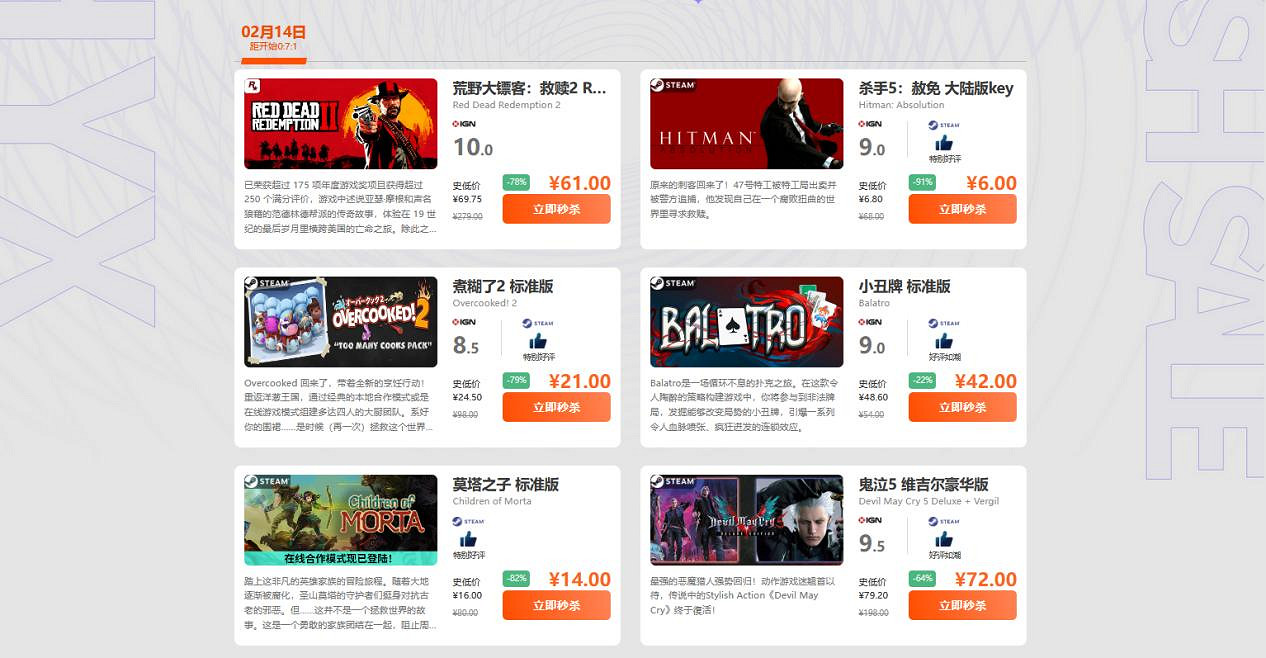Viewport: 1266px width, 658px height.
Task: Click 立即秒杀 button for Devil May Cry 5
Action: [962, 605]
